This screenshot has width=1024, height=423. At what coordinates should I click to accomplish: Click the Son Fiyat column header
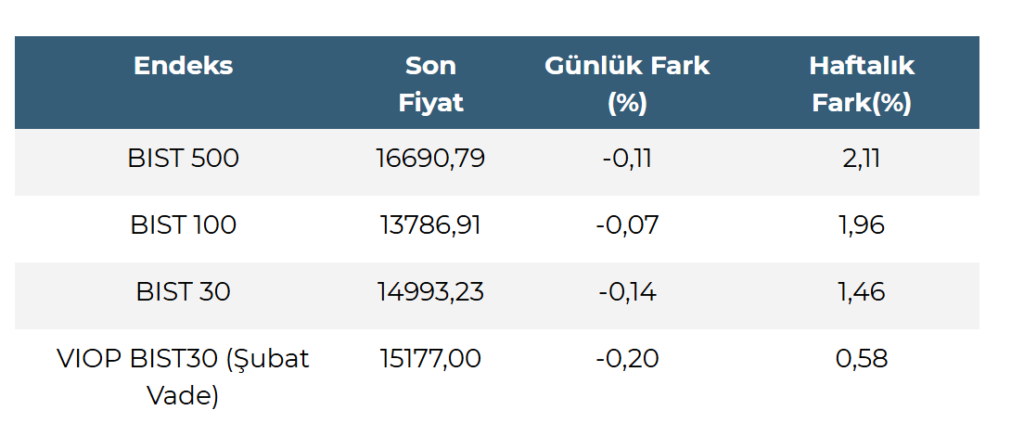(x=431, y=84)
